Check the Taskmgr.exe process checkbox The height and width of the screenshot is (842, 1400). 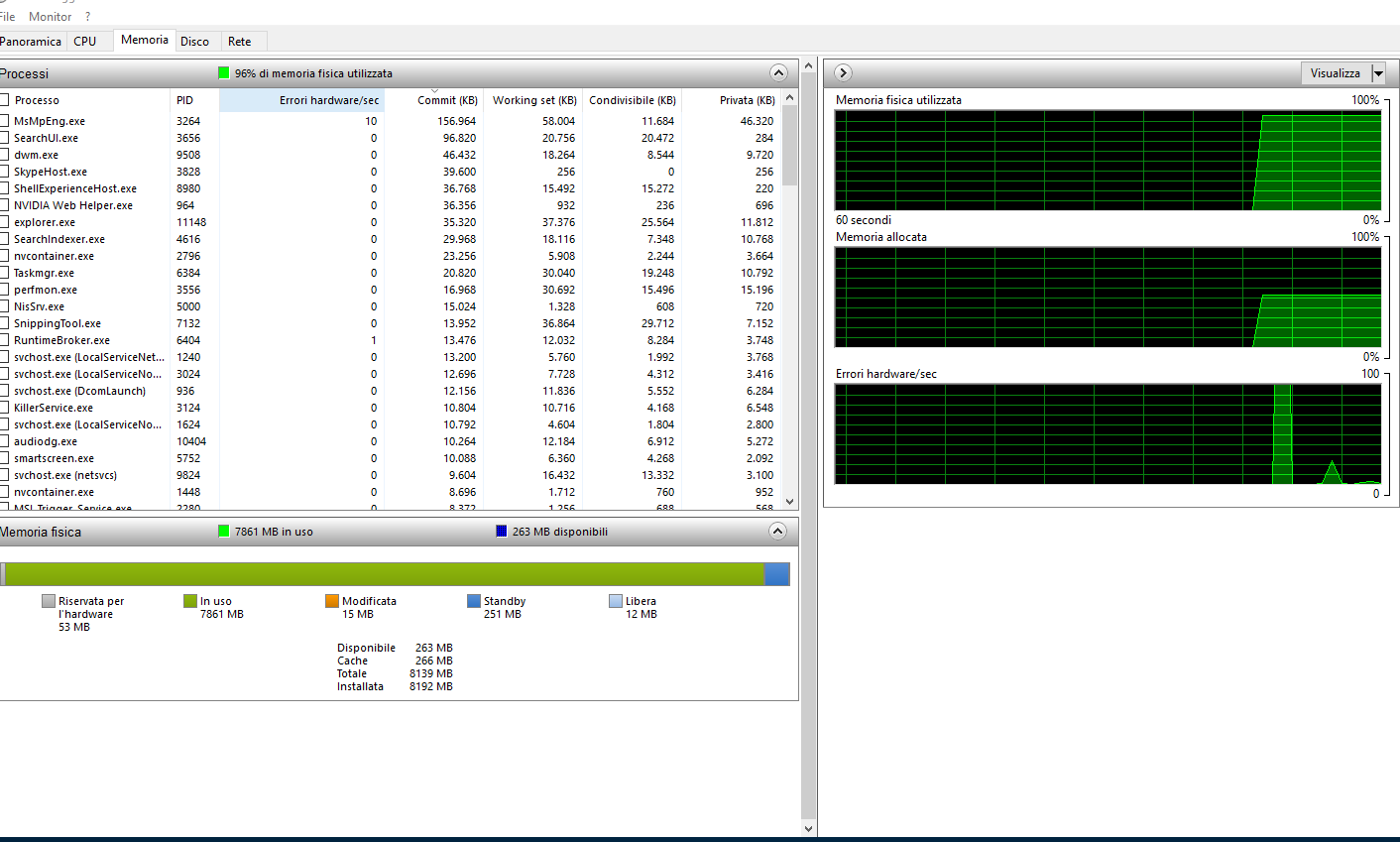point(4,273)
